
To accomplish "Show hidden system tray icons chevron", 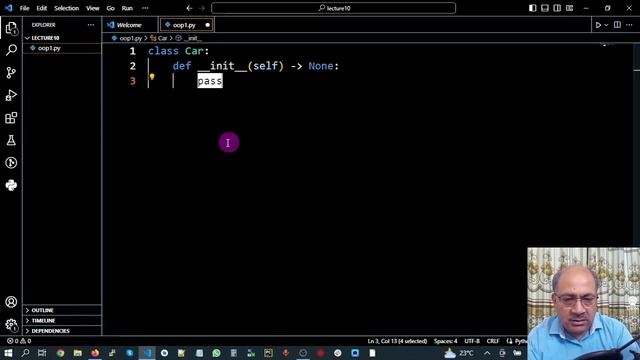I will coord(487,353).
